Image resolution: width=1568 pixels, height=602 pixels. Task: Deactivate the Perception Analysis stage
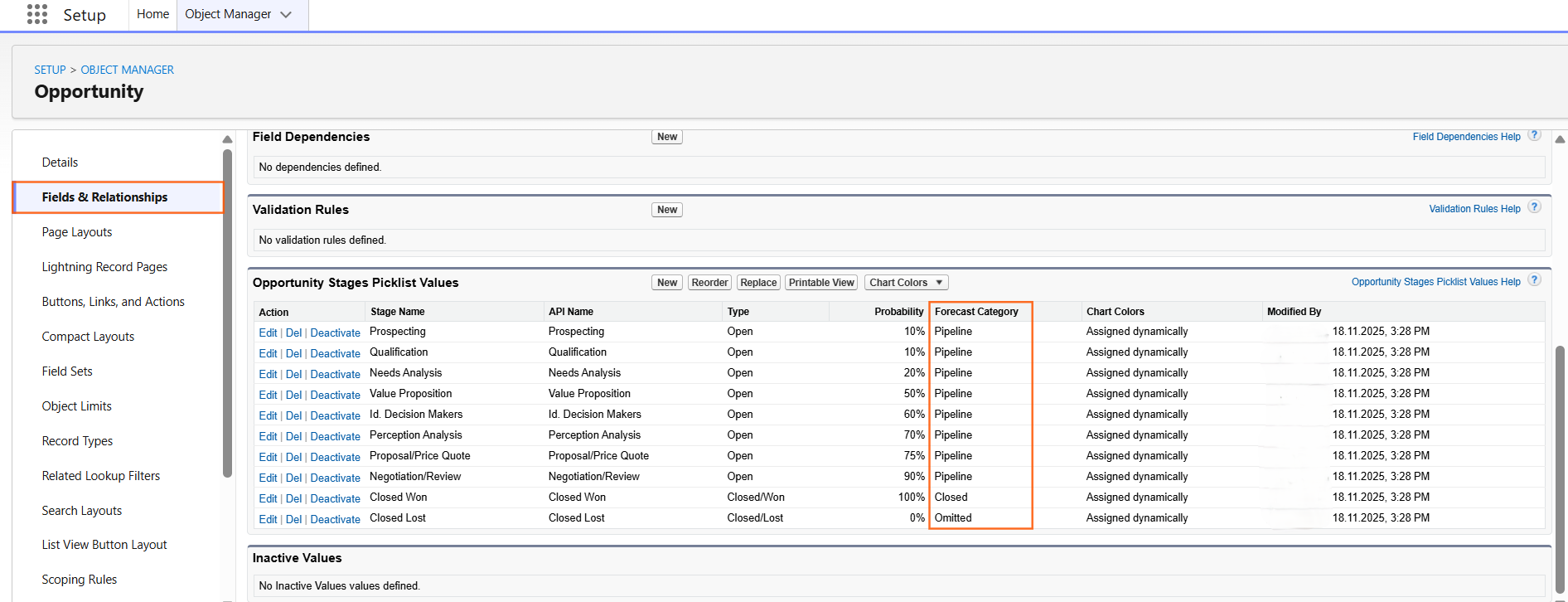pyautogui.click(x=335, y=436)
